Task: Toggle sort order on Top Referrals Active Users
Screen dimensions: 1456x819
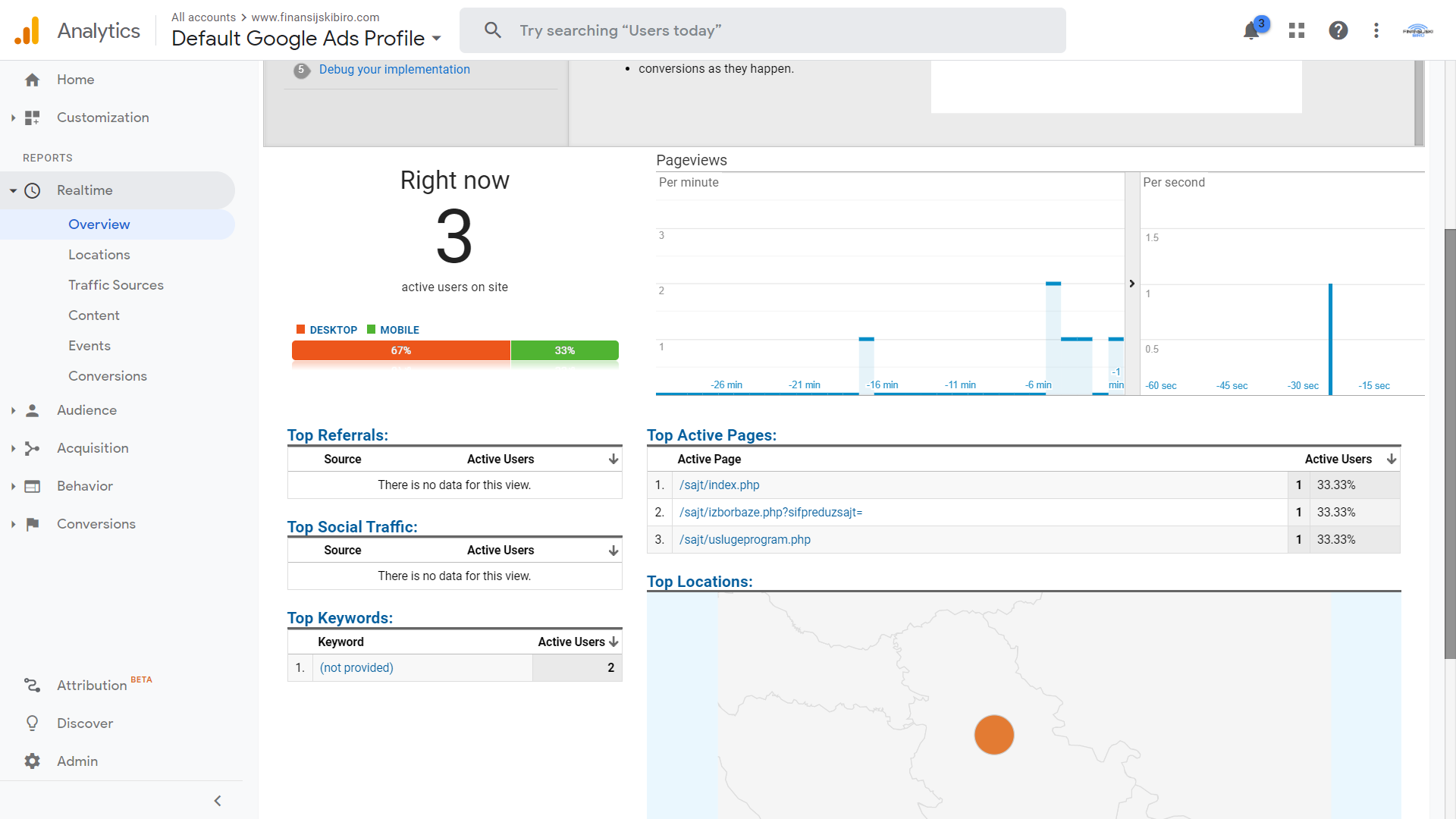Action: coord(612,459)
